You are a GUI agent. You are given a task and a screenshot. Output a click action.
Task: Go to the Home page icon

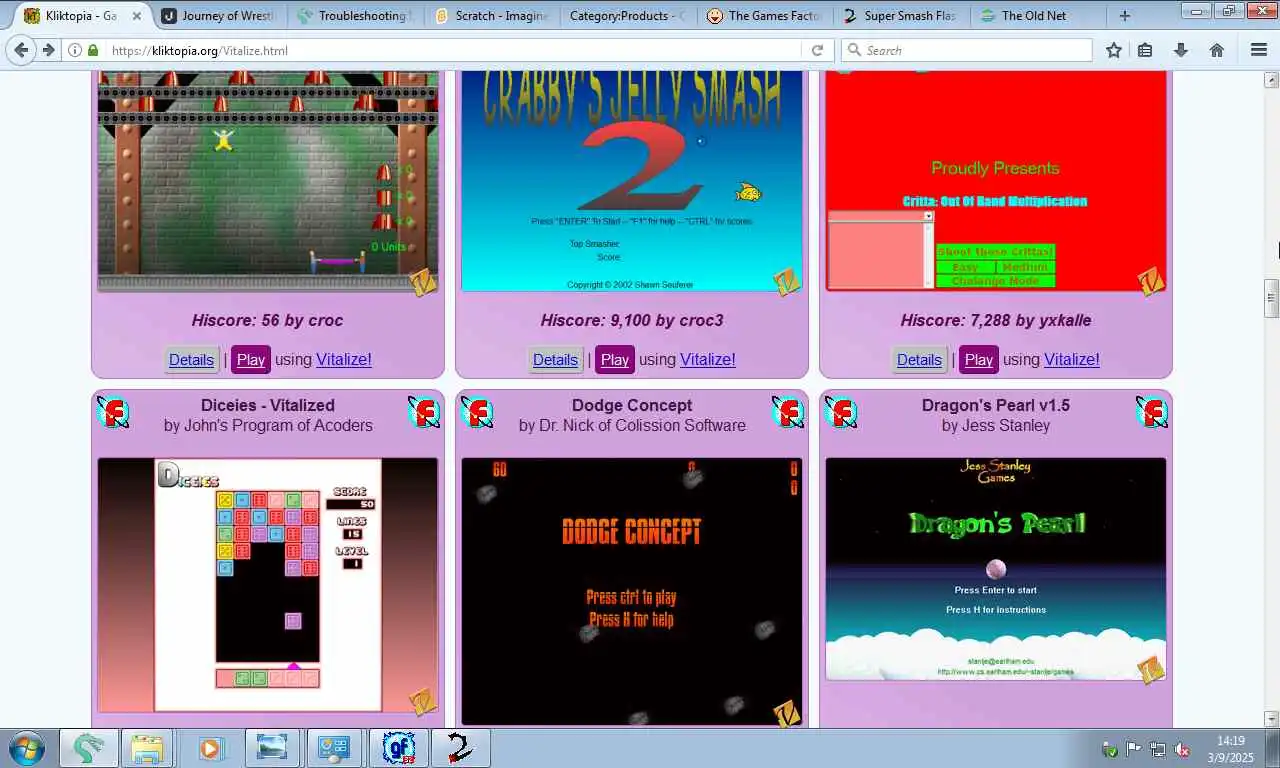coord(1217,50)
